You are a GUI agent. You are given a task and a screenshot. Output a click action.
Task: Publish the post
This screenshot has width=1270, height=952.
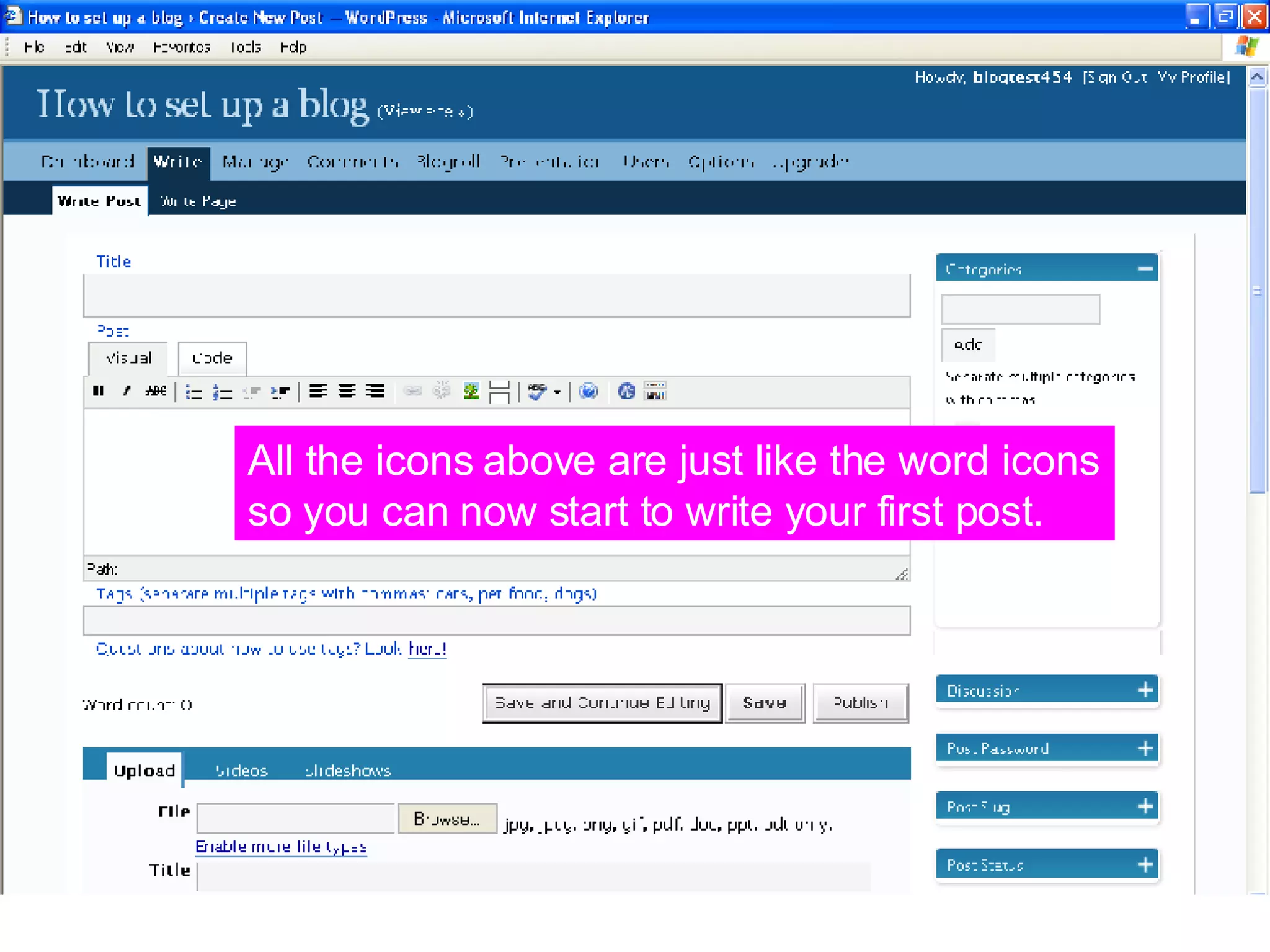pos(861,703)
